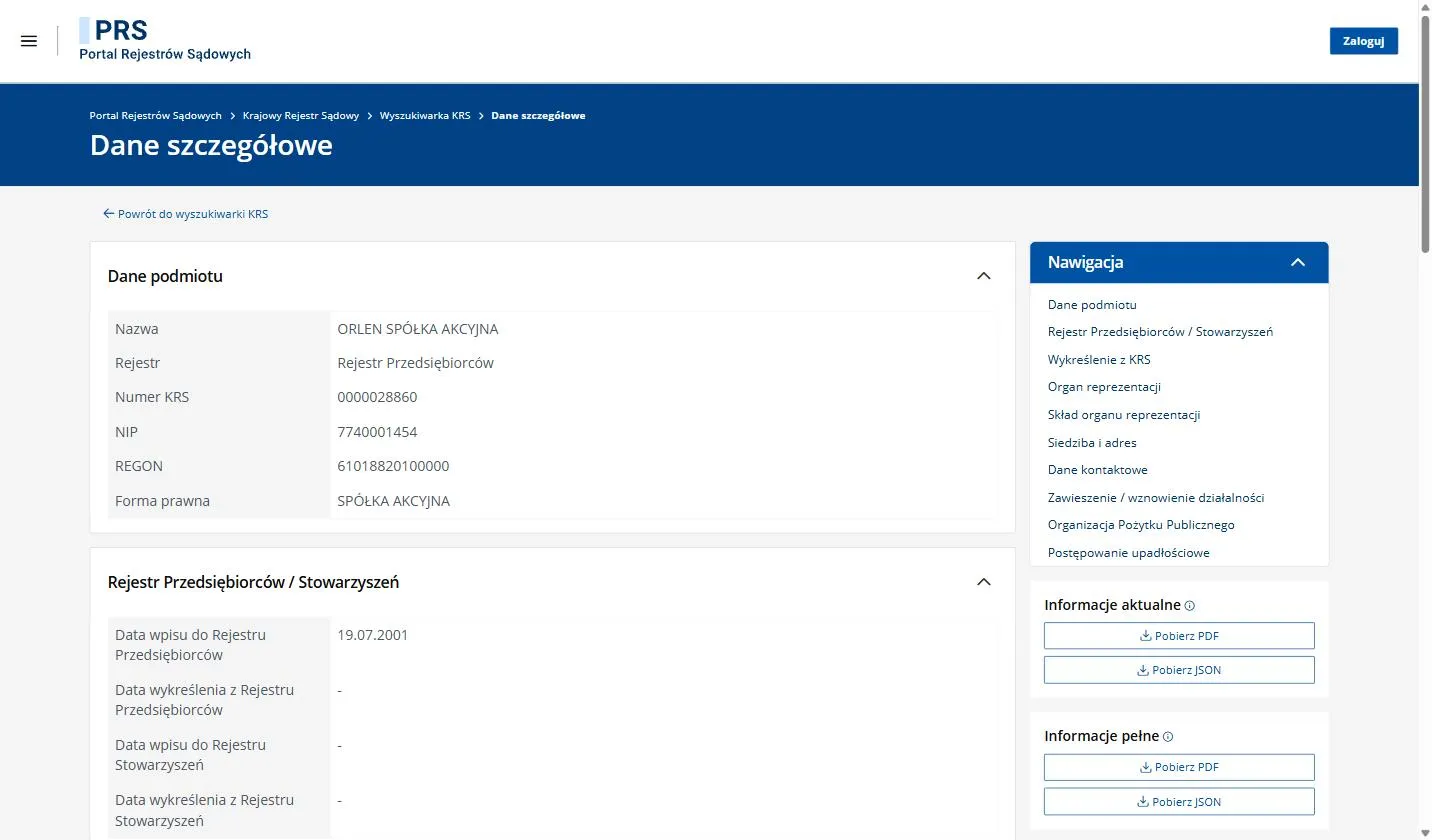Open Portal Rejestrów Sądowych breadcrumb
Viewport: 1432px width, 840px height.
pyautogui.click(x=155, y=116)
